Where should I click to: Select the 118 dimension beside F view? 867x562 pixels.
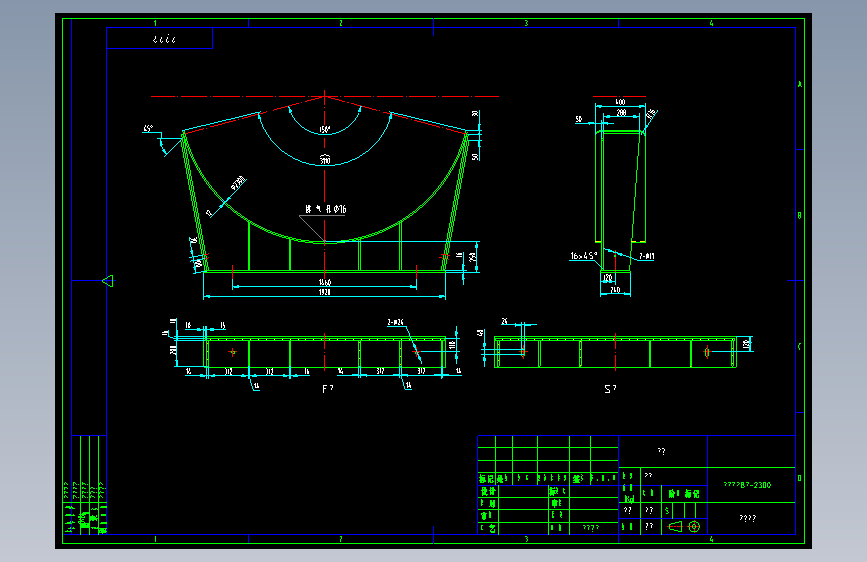[x=452, y=345]
